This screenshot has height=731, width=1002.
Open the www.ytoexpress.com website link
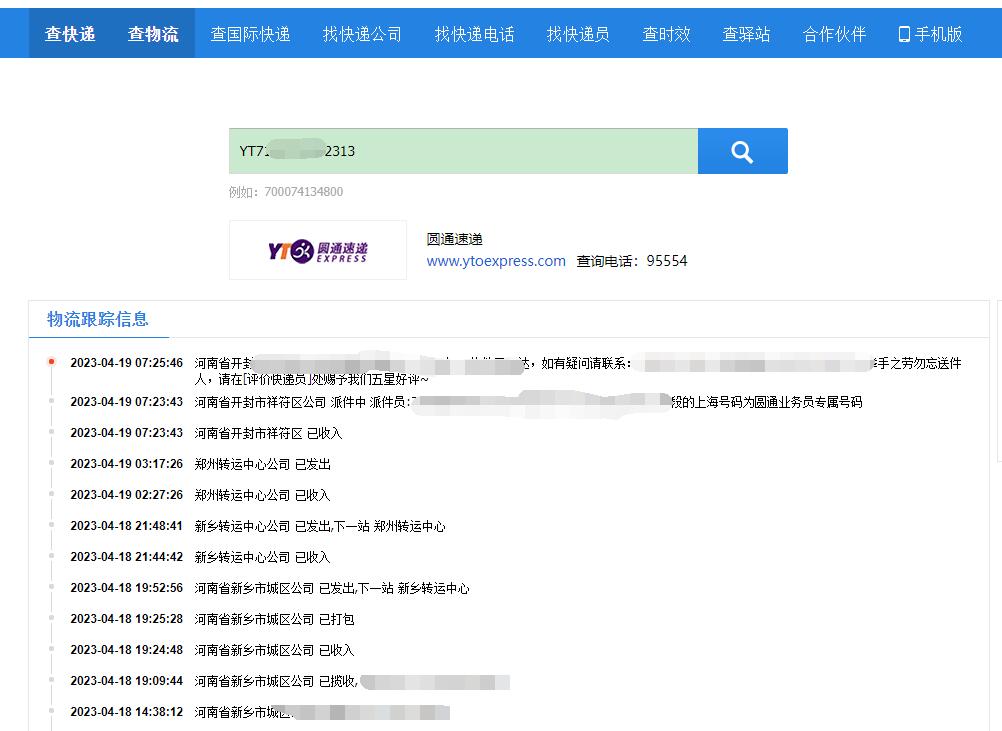click(496, 261)
